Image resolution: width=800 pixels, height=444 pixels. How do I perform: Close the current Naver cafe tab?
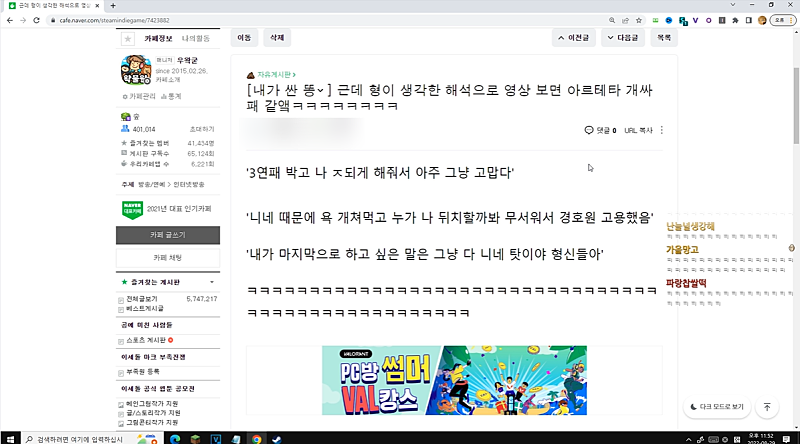pos(97,6)
